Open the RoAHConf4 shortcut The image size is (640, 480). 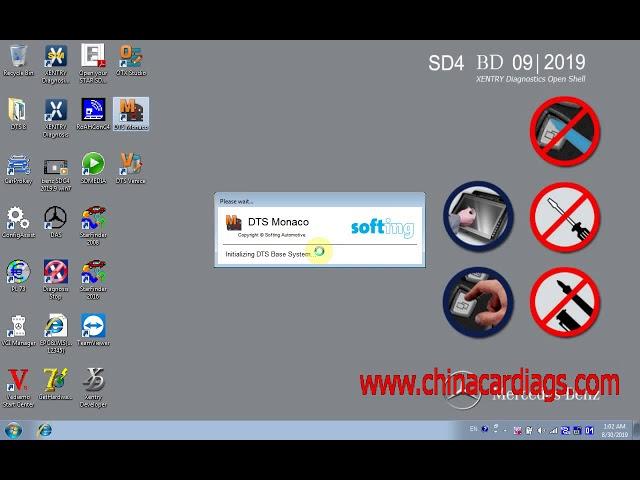tap(93, 114)
